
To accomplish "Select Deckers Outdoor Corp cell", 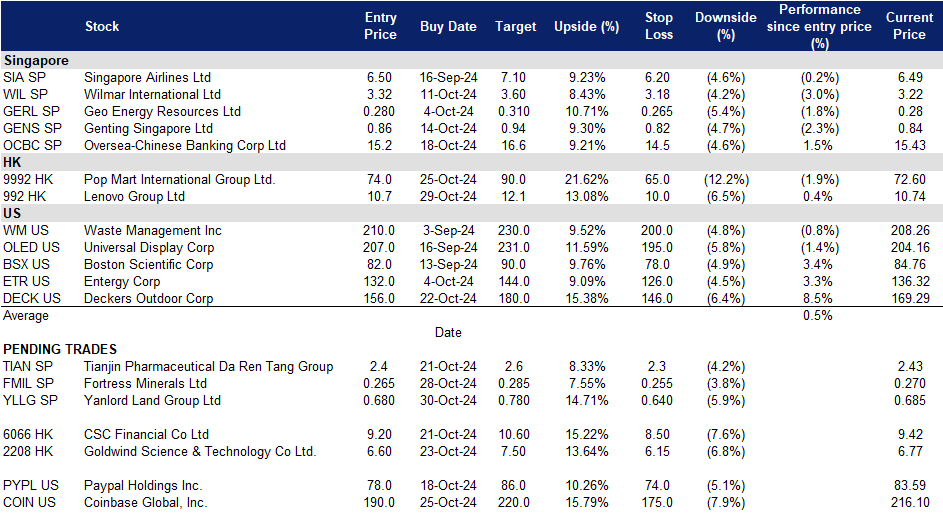I will 149,299.
